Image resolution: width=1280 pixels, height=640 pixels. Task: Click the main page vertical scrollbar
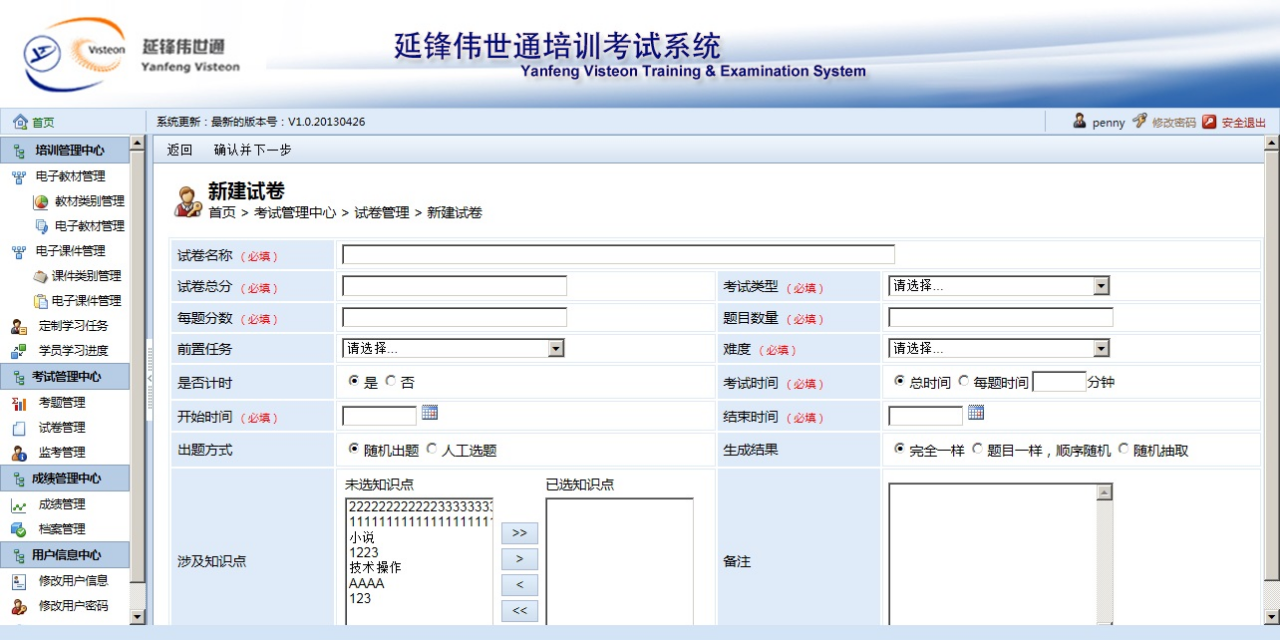(x=1272, y=380)
